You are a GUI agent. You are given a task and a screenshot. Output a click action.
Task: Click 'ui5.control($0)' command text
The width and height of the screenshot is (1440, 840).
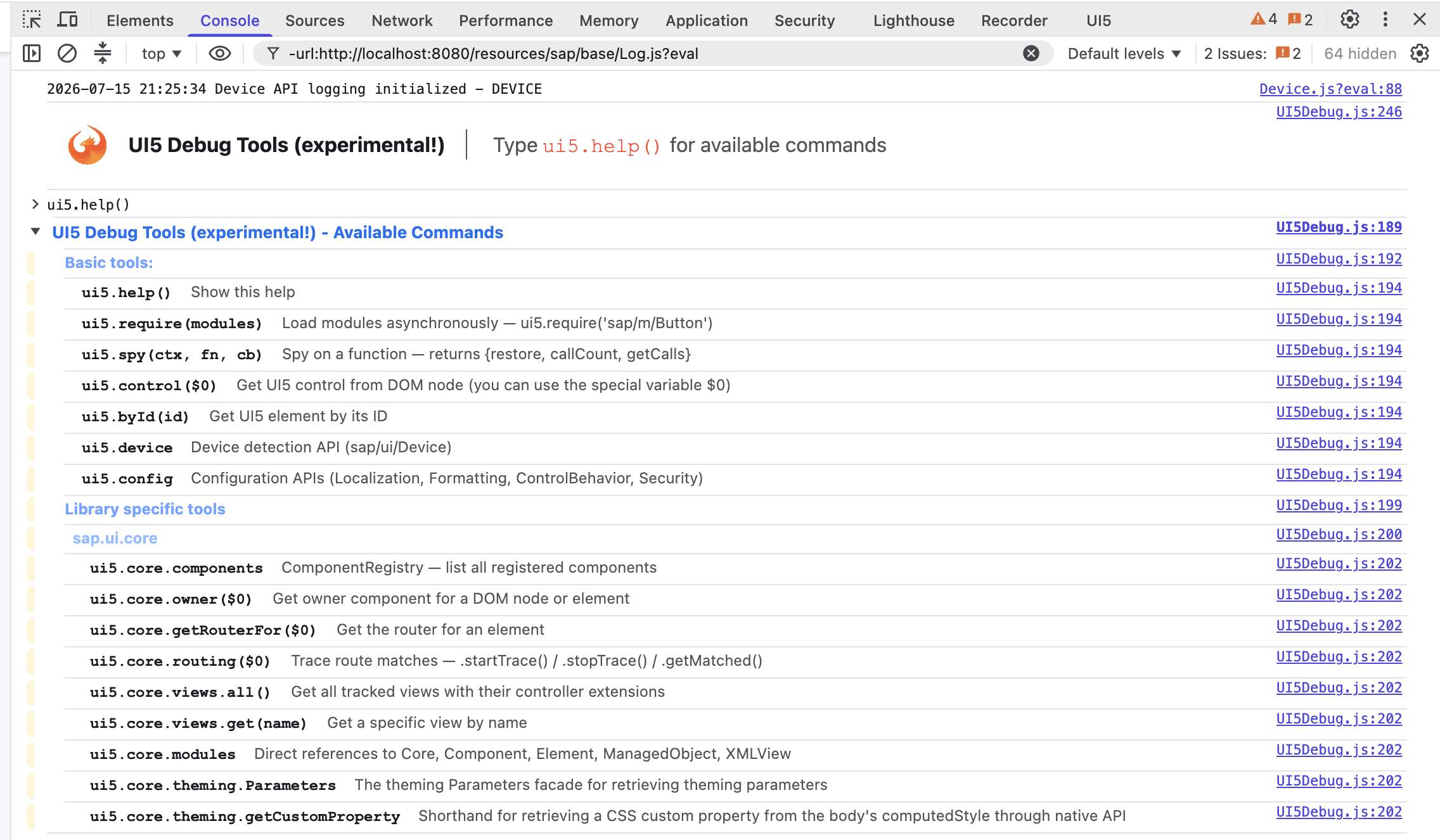[148, 385]
